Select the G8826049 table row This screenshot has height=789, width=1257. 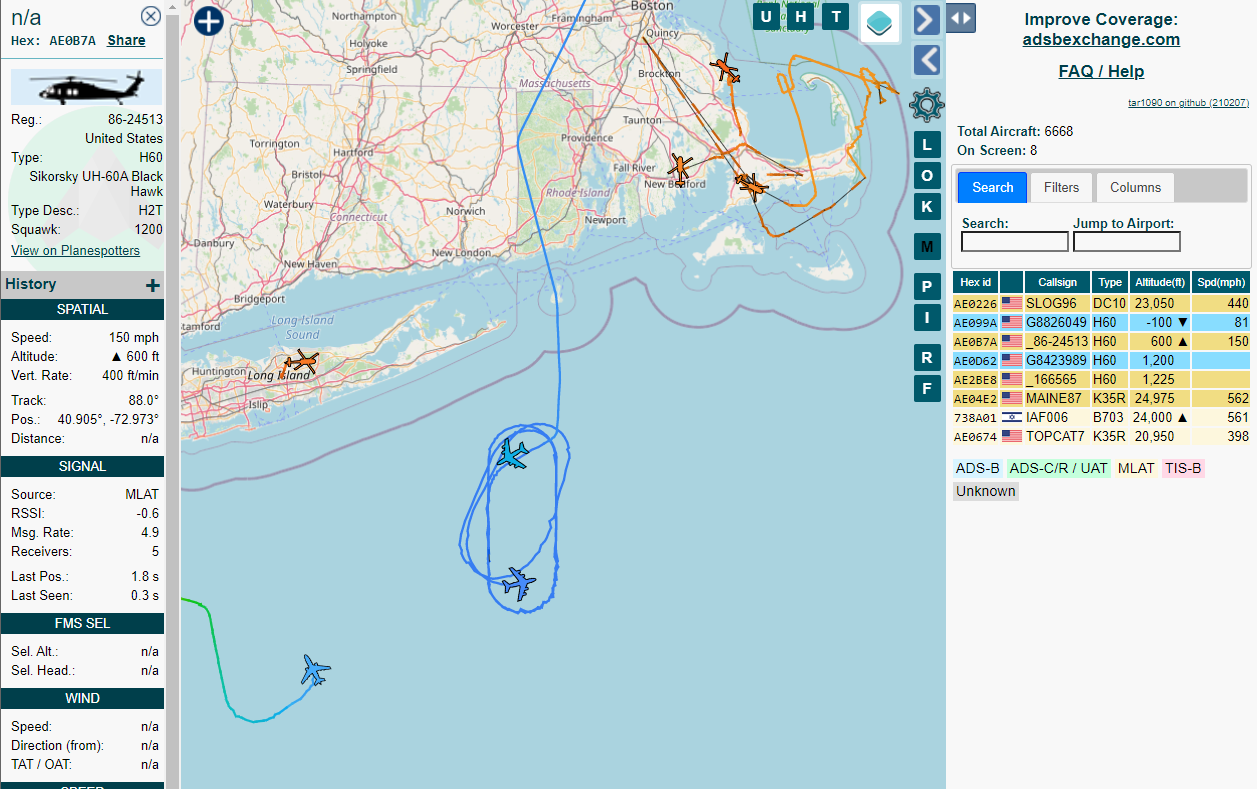click(x=1101, y=322)
